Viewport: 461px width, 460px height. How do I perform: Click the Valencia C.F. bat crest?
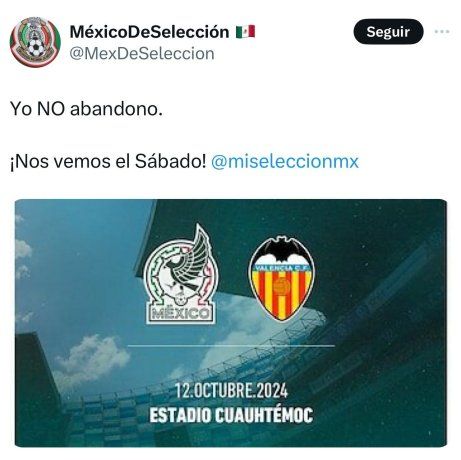pos(282,279)
